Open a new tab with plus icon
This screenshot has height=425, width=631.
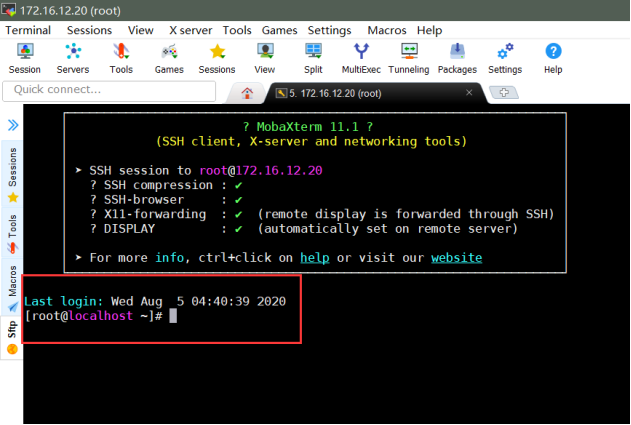pyautogui.click(x=504, y=93)
